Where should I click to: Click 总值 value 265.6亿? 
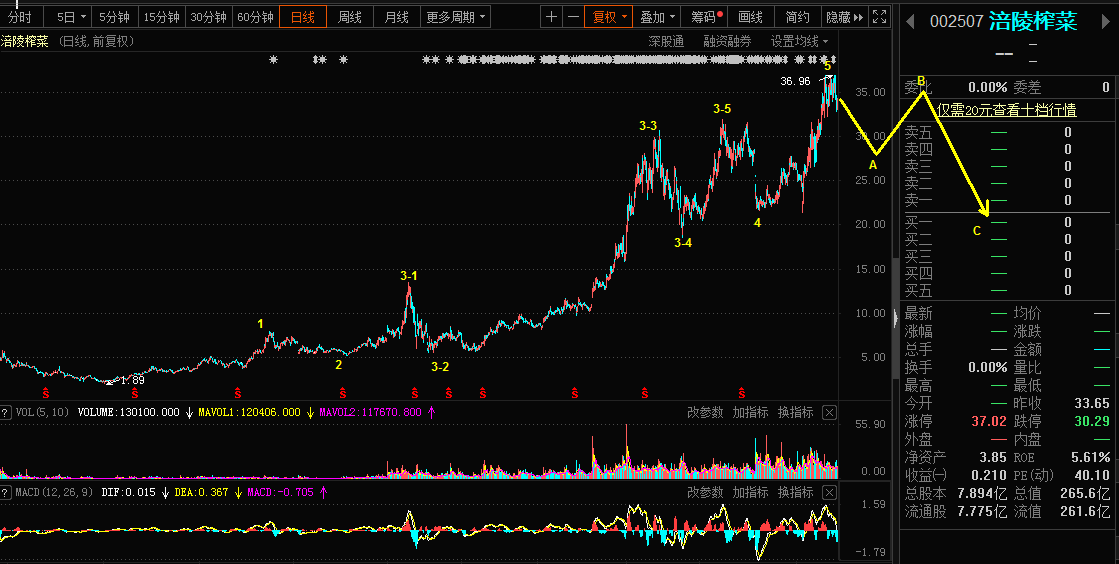[1085, 493]
